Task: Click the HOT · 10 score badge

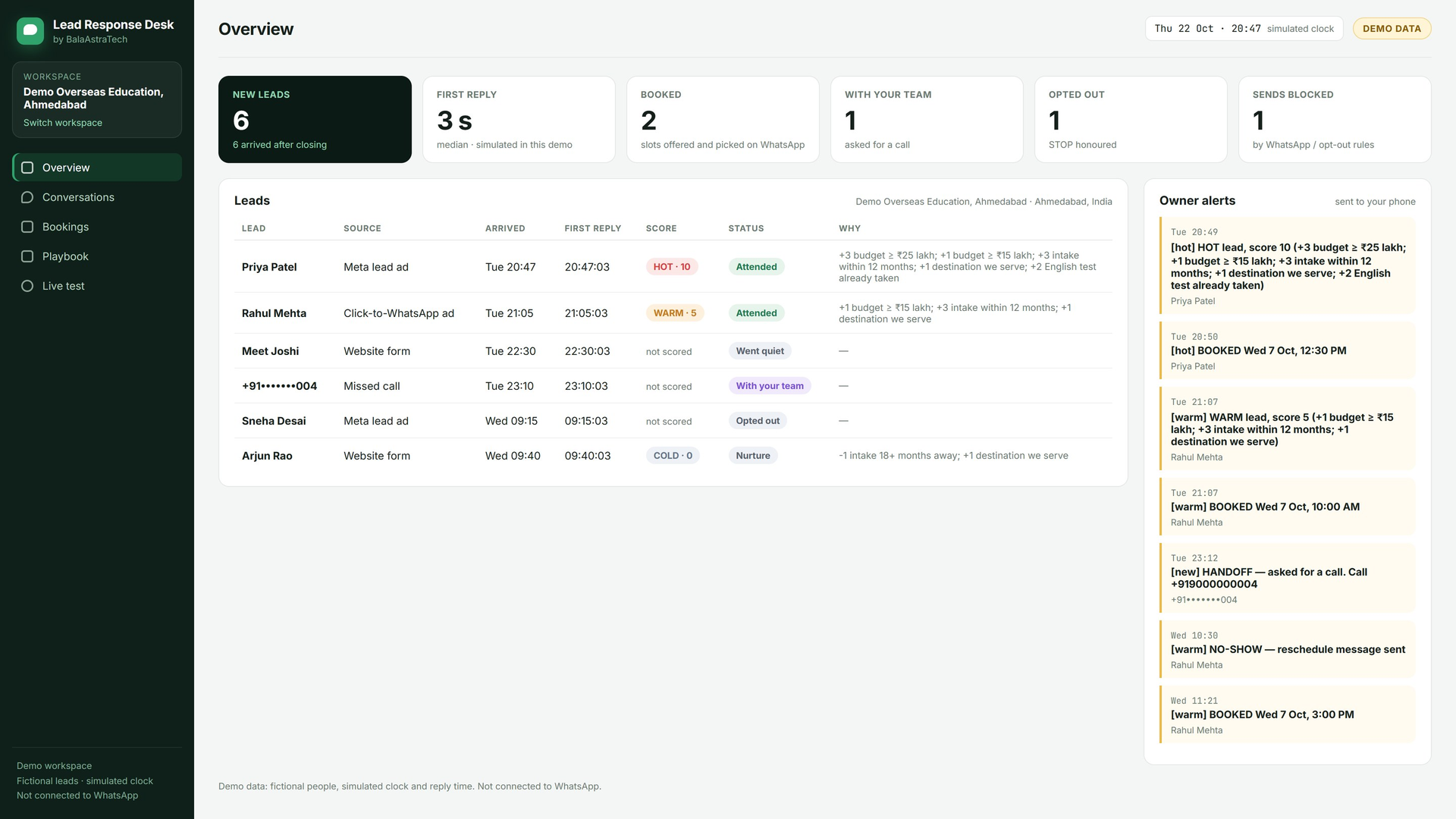Action: coord(672,267)
